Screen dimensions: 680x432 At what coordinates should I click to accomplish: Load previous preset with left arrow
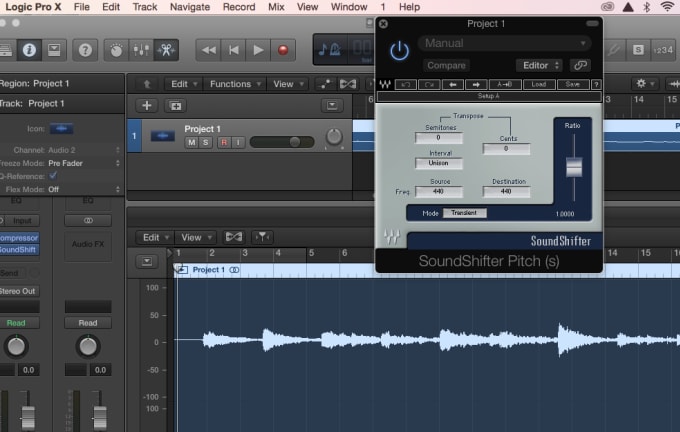pyautogui.click(x=453, y=85)
